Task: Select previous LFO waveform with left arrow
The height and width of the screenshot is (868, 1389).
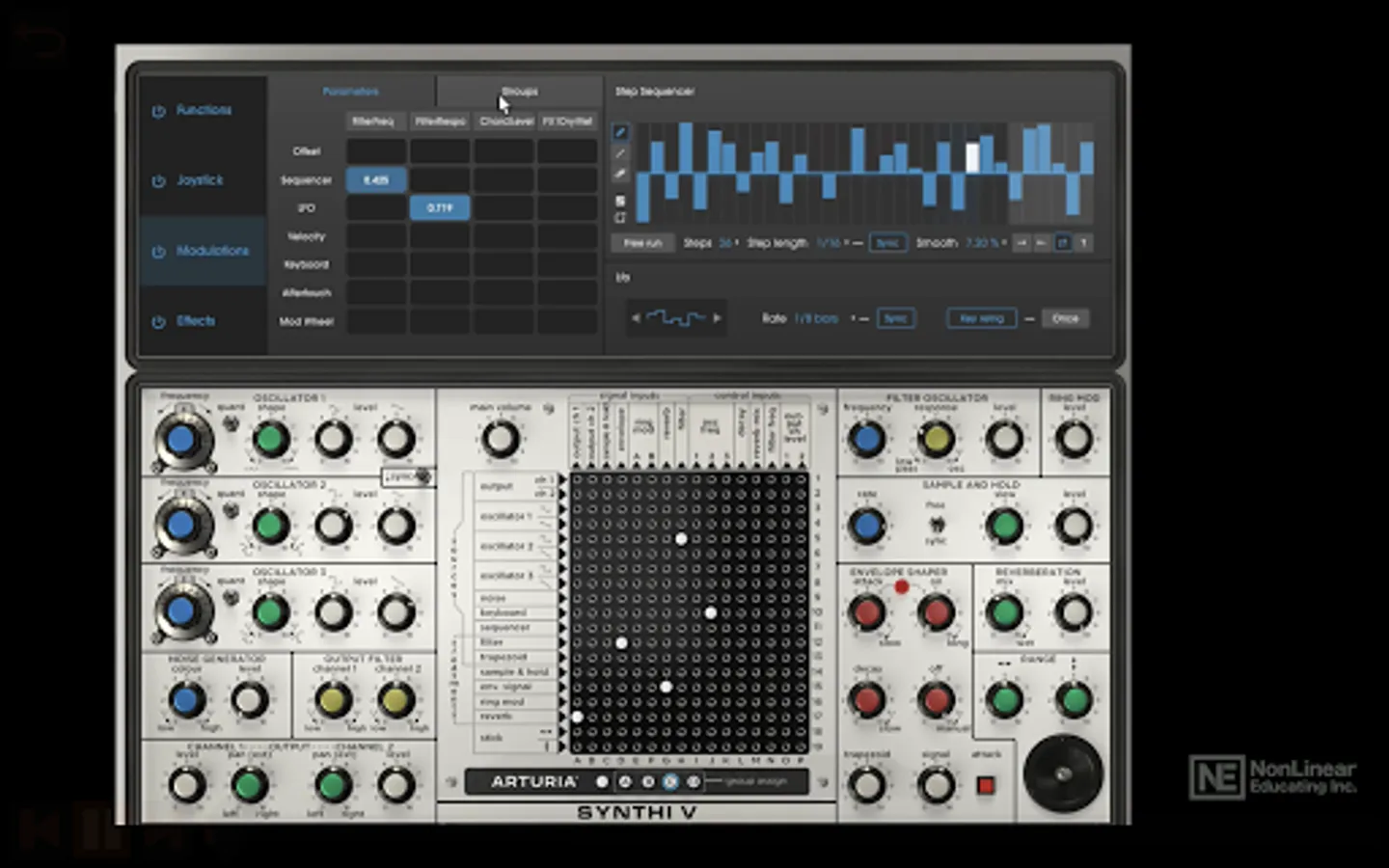Action: point(636,318)
